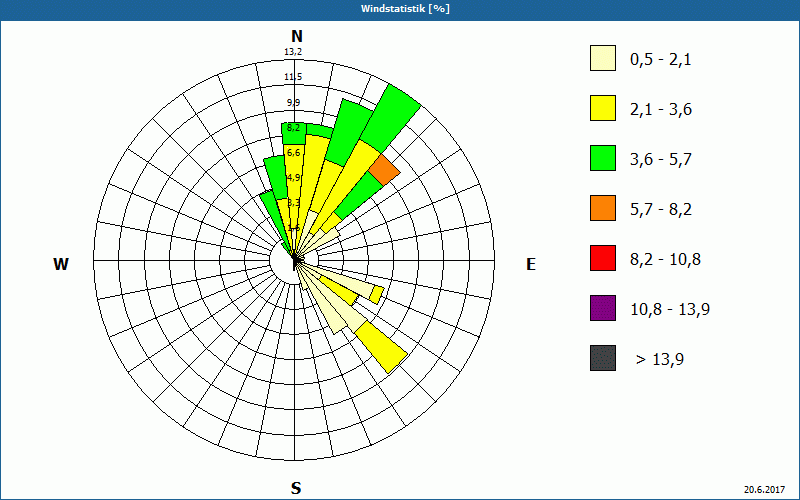The height and width of the screenshot is (500, 800).
Task: Click the long yellow southeast wind bar
Action: click(381, 348)
